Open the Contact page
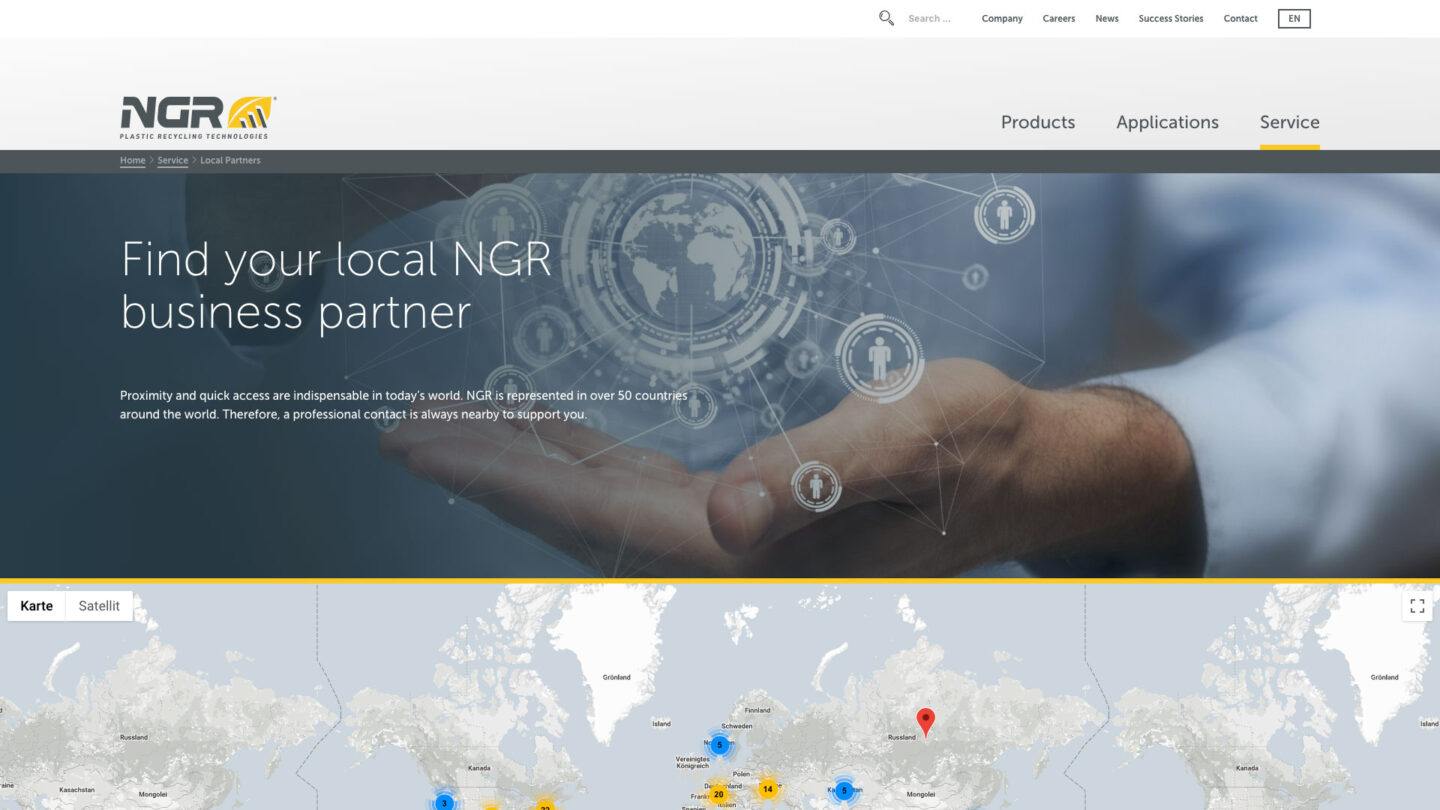Image resolution: width=1440 pixels, height=810 pixels. point(1241,18)
